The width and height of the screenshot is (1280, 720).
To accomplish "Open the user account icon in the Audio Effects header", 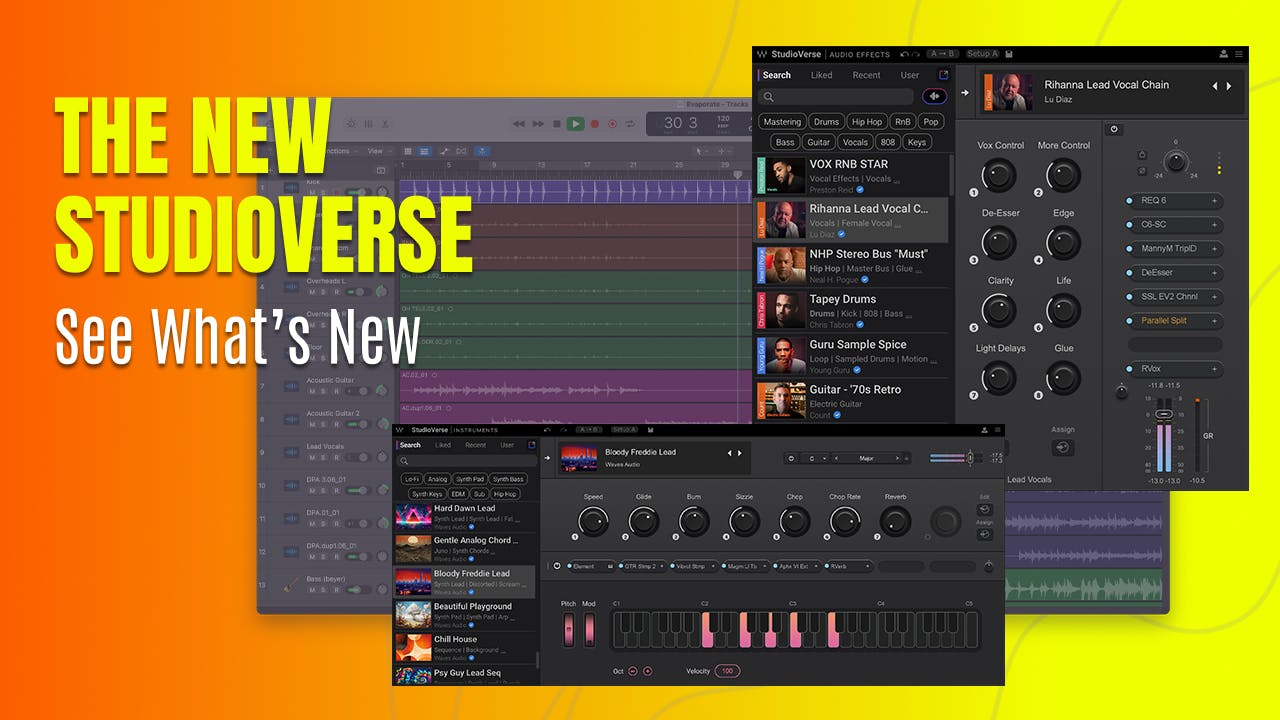I will pyautogui.click(x=1223, y=54).
